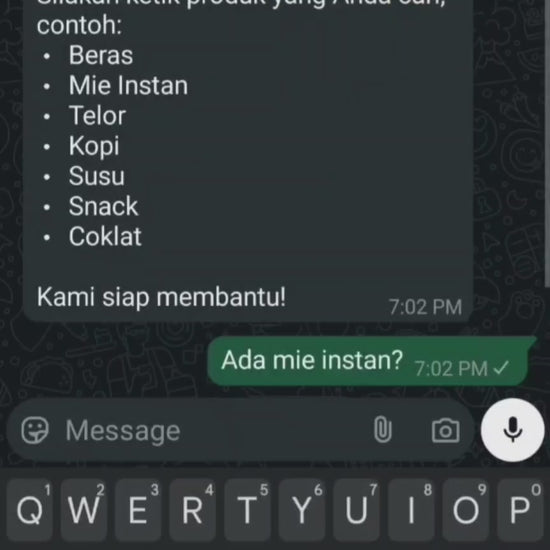The height and width of the screenshot is (550, 550).
Task: Tap the O key on keyboard
Action: [465, 510]
